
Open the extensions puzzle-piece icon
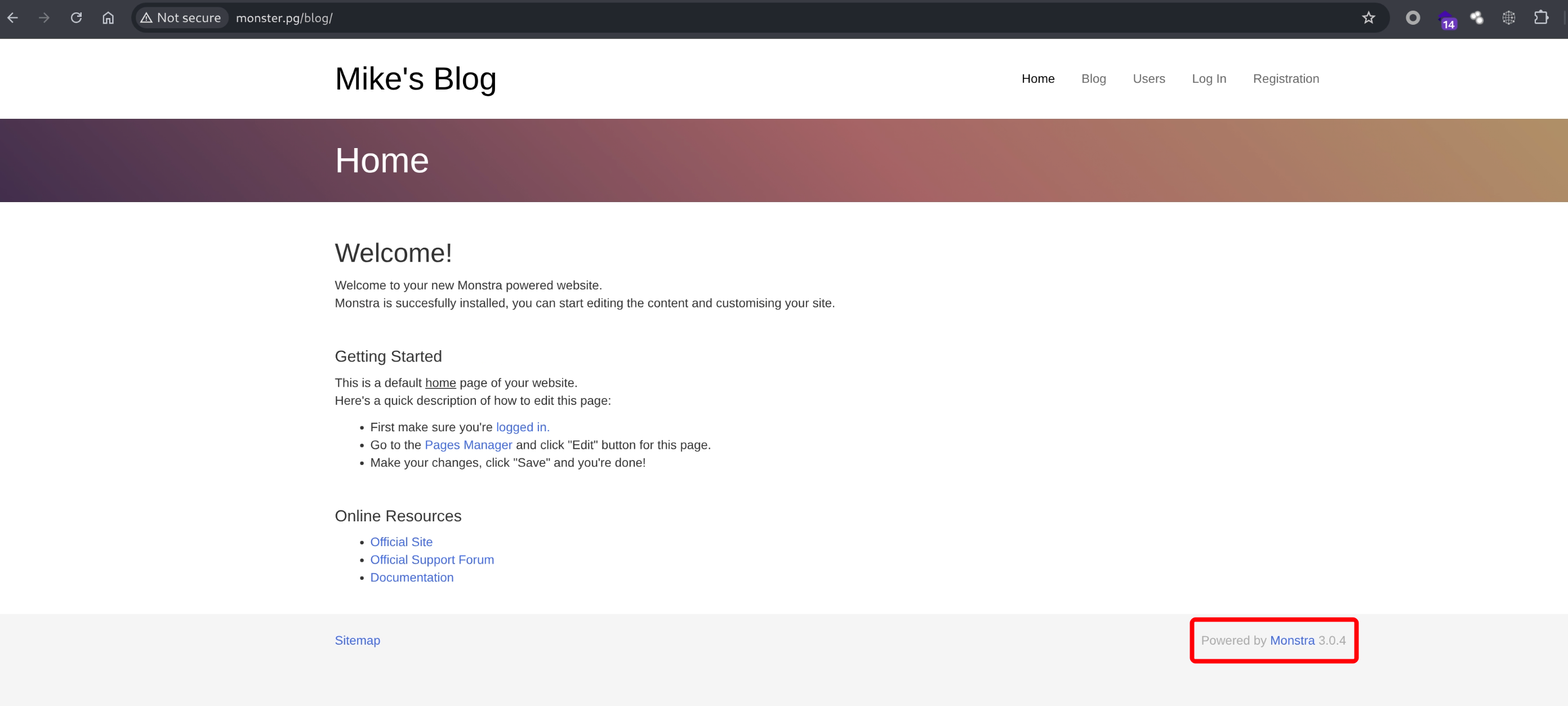(1540, 17)
